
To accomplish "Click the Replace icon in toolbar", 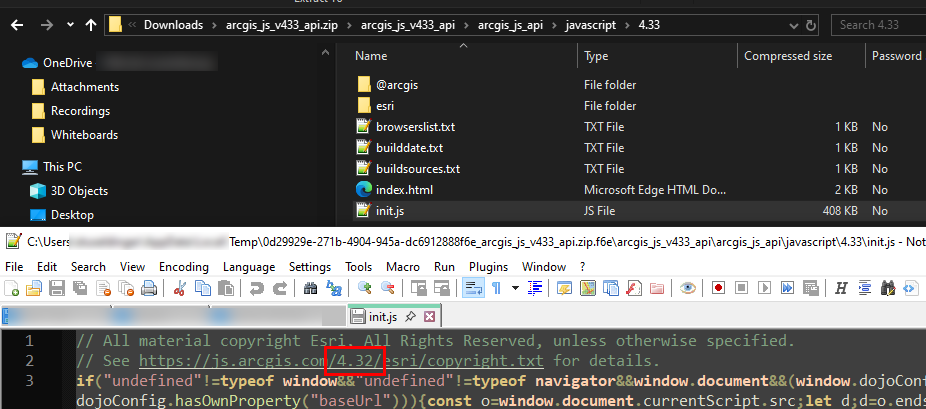I will tap(334, 288).
